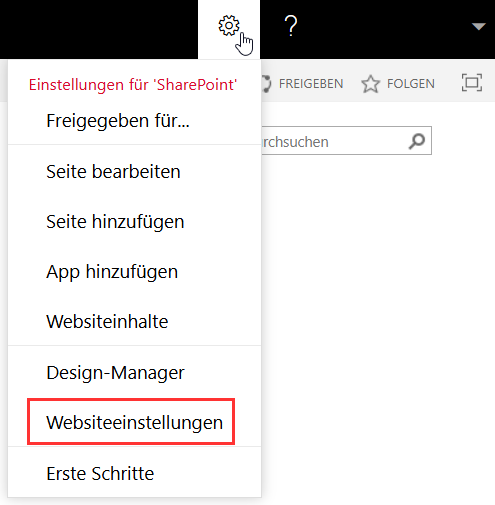Click the search magnifier icon
Screen dimensions: 495x505
pos(417,141)
